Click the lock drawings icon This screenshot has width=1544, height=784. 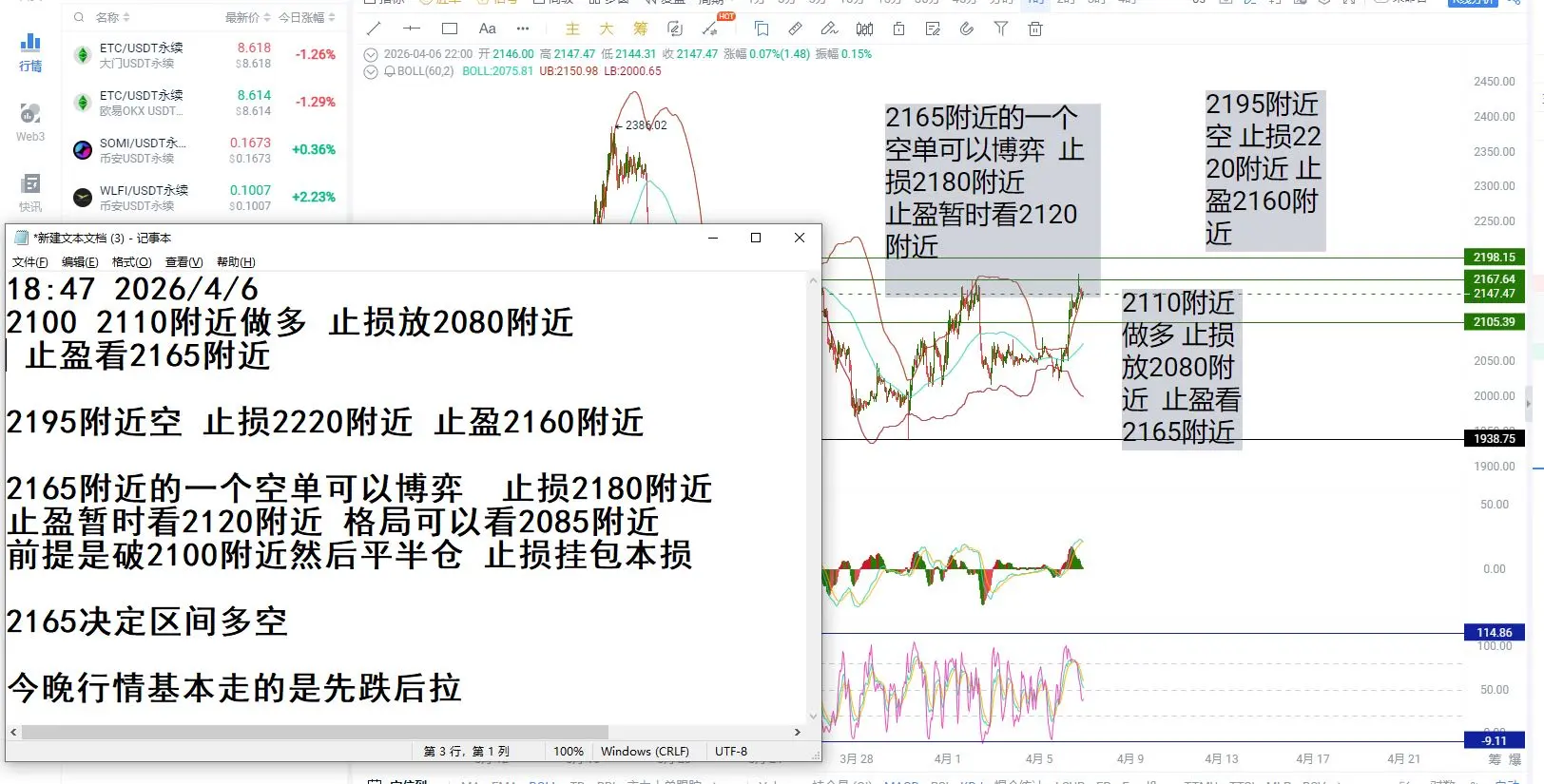(898, 29)
